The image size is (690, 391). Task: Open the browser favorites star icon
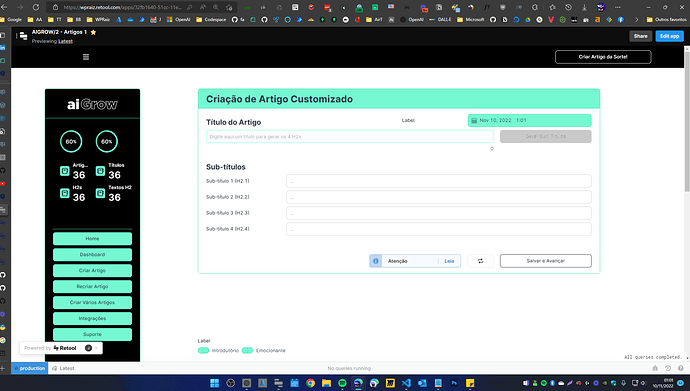(552, 7)
